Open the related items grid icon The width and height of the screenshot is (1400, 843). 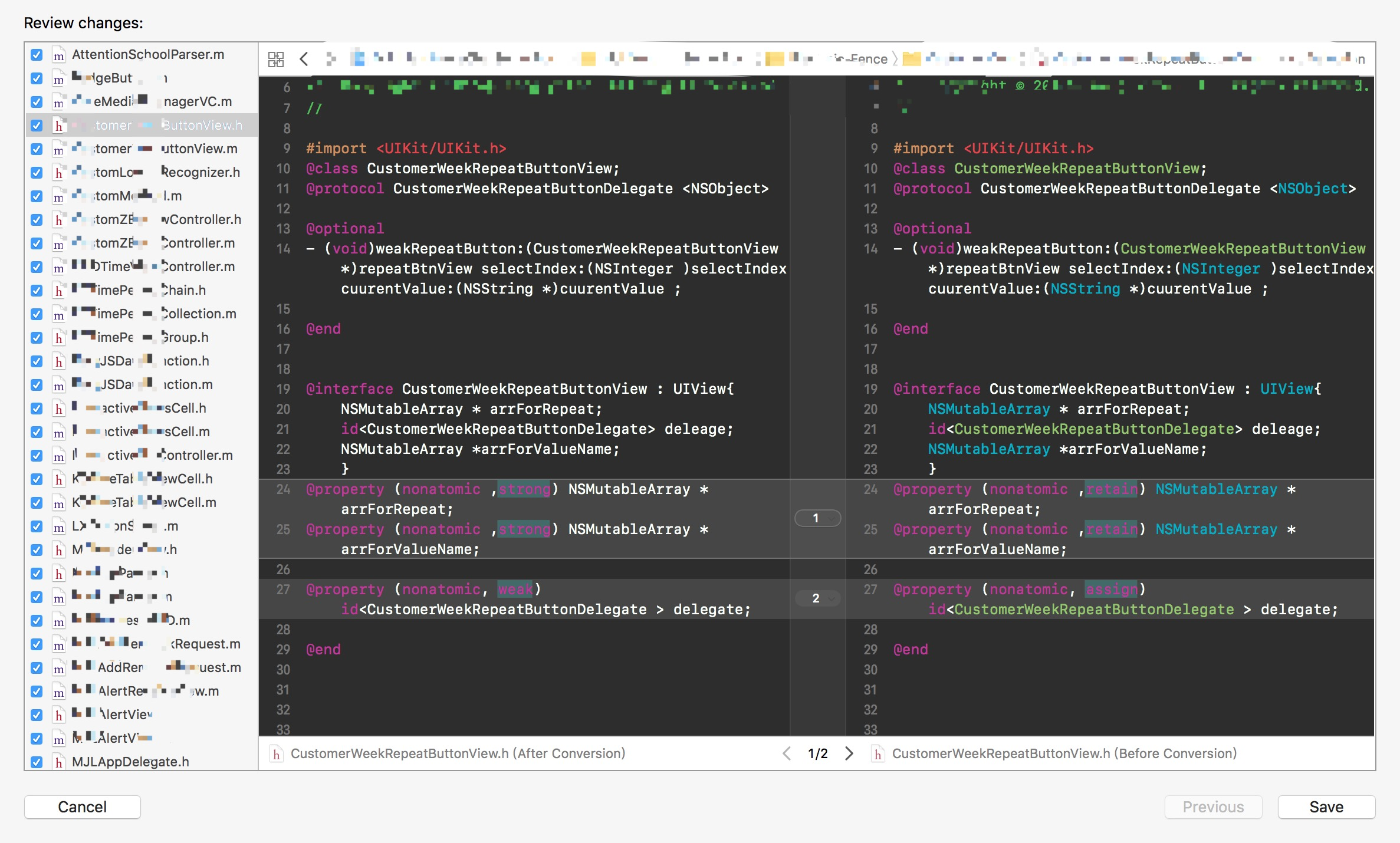275,59
